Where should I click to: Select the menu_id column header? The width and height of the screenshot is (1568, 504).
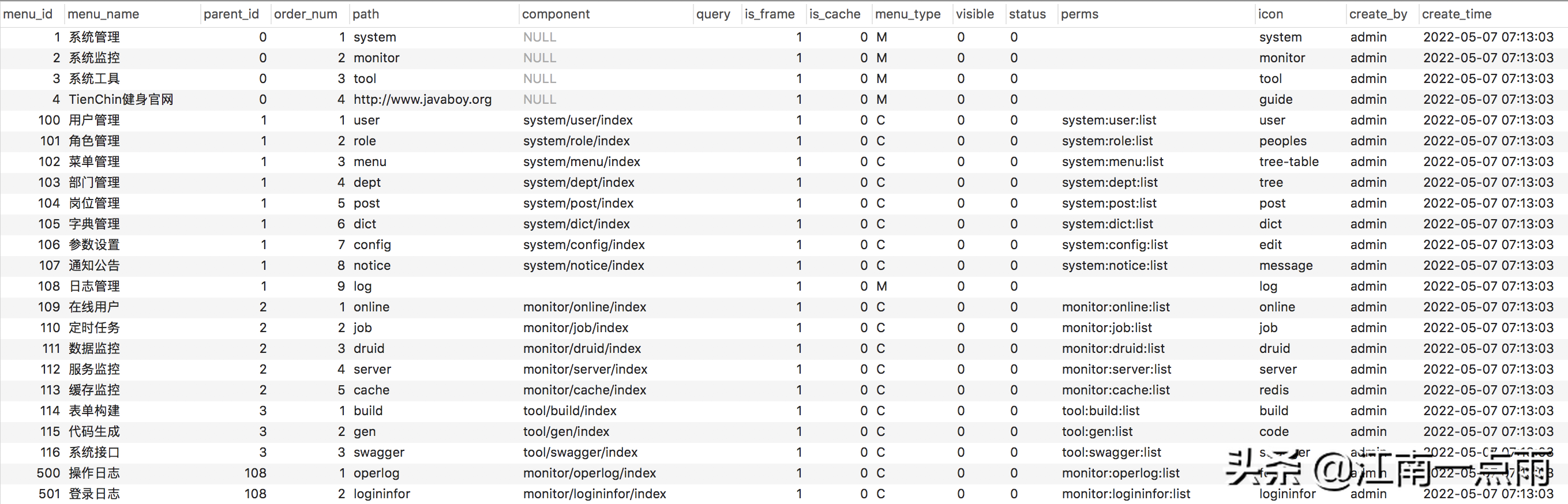coord(28,14)
